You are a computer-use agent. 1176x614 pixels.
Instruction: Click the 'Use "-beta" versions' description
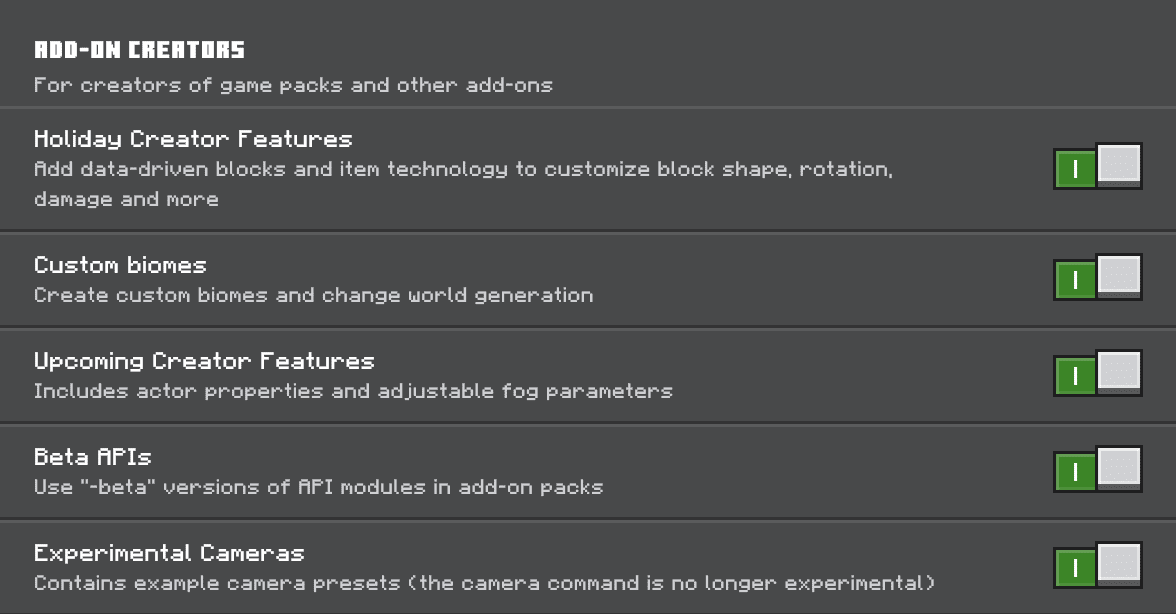[x=319, y=487]
